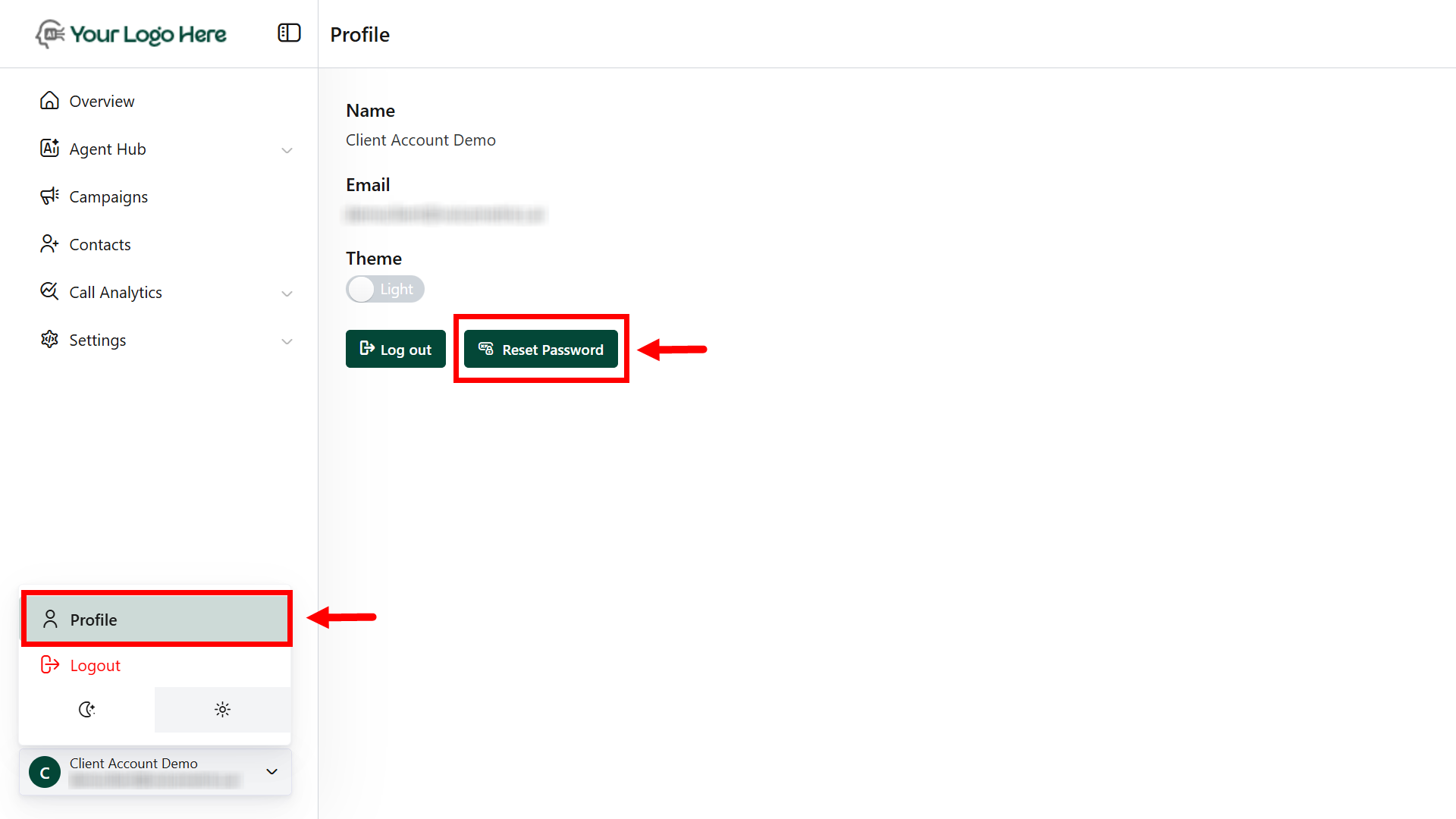Viewport: 1456px width, 819px height.
Task: Click the Agent Hub AI icon
Action: point(49,149)
